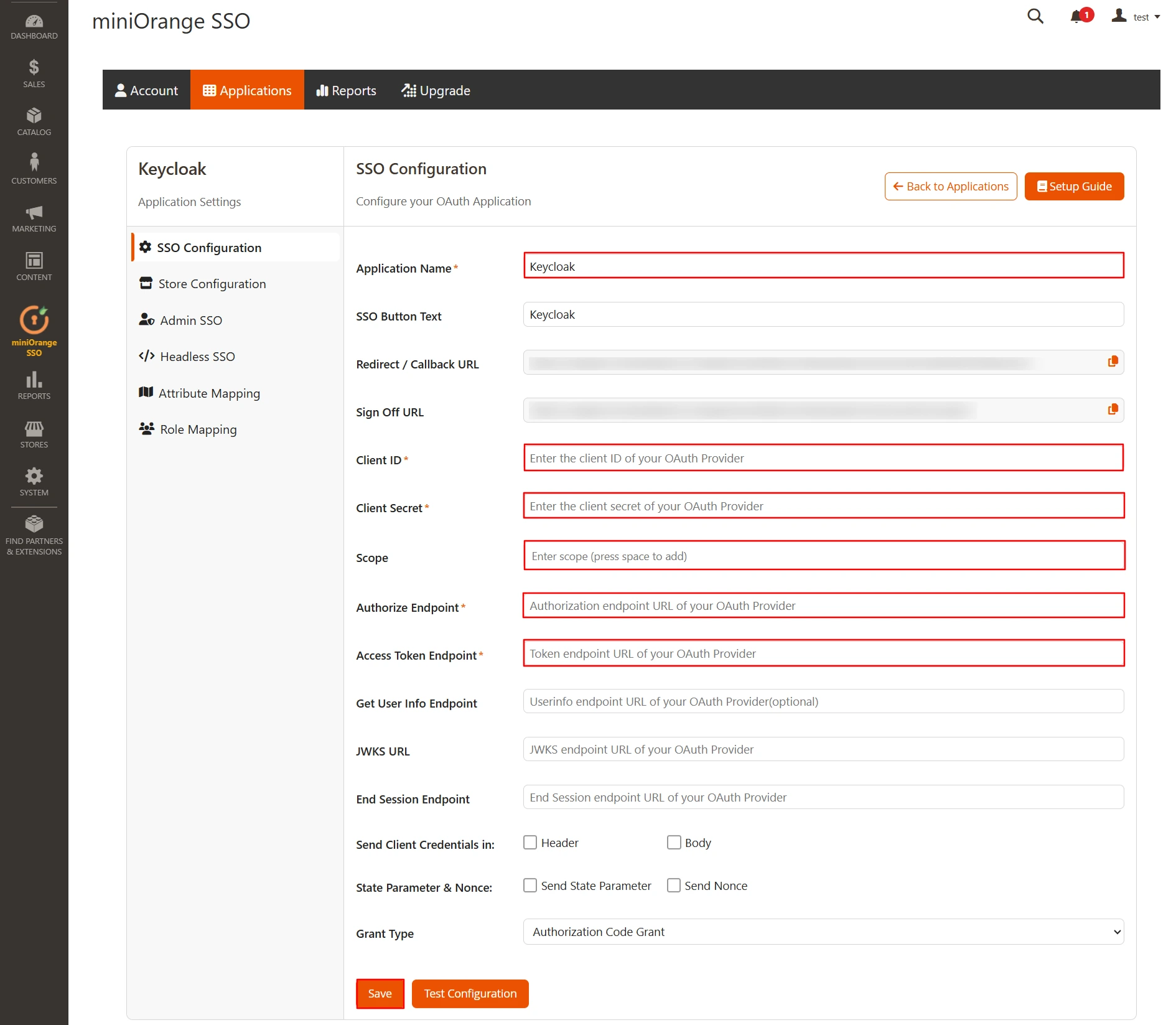Enable the Send Nonce checkbox
The width and height of the screenshot is (1176, 1025).
pyautogui.click(x=674, y=885)
